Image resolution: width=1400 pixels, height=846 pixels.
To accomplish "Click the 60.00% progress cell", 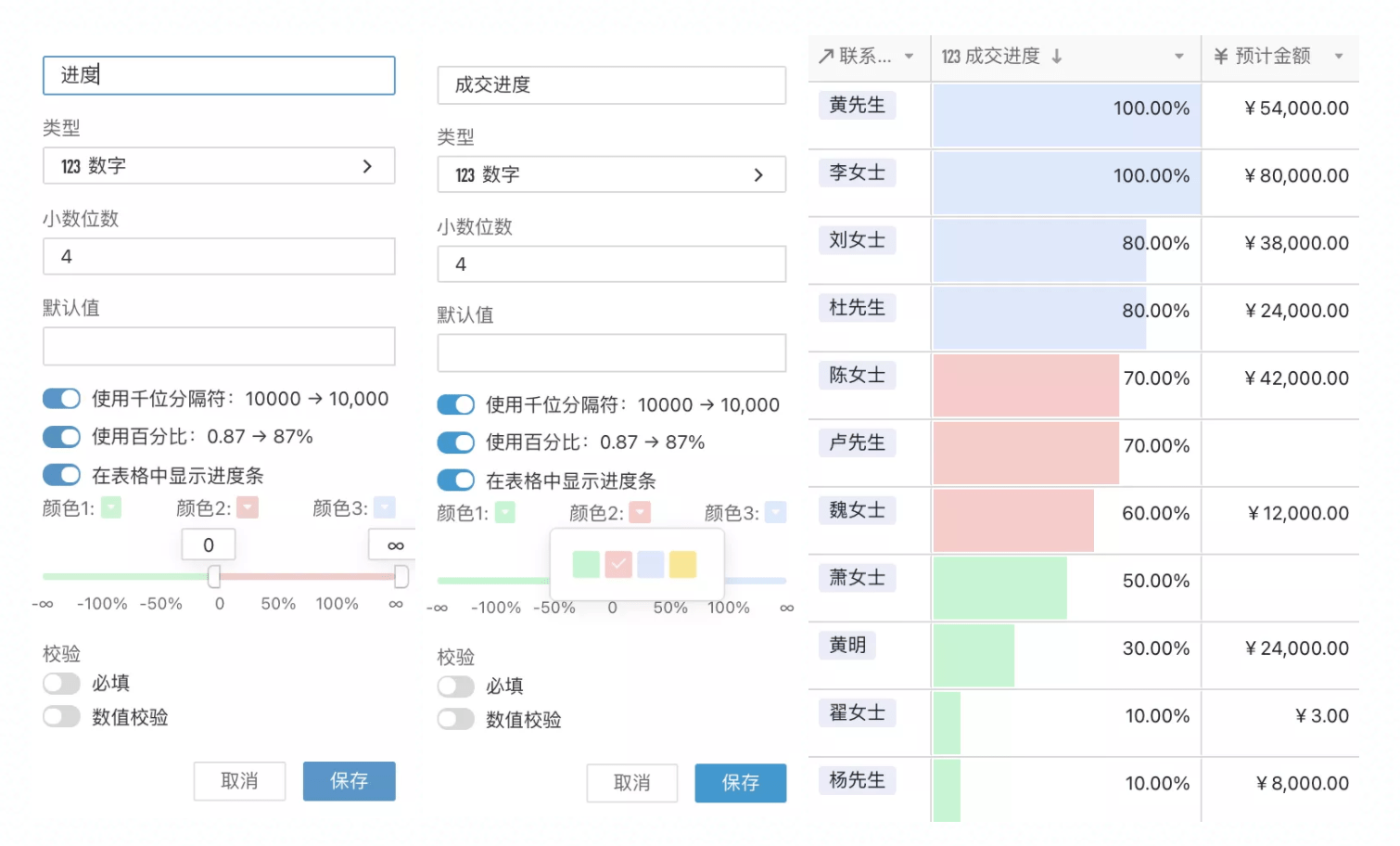I will [1066, 520].
